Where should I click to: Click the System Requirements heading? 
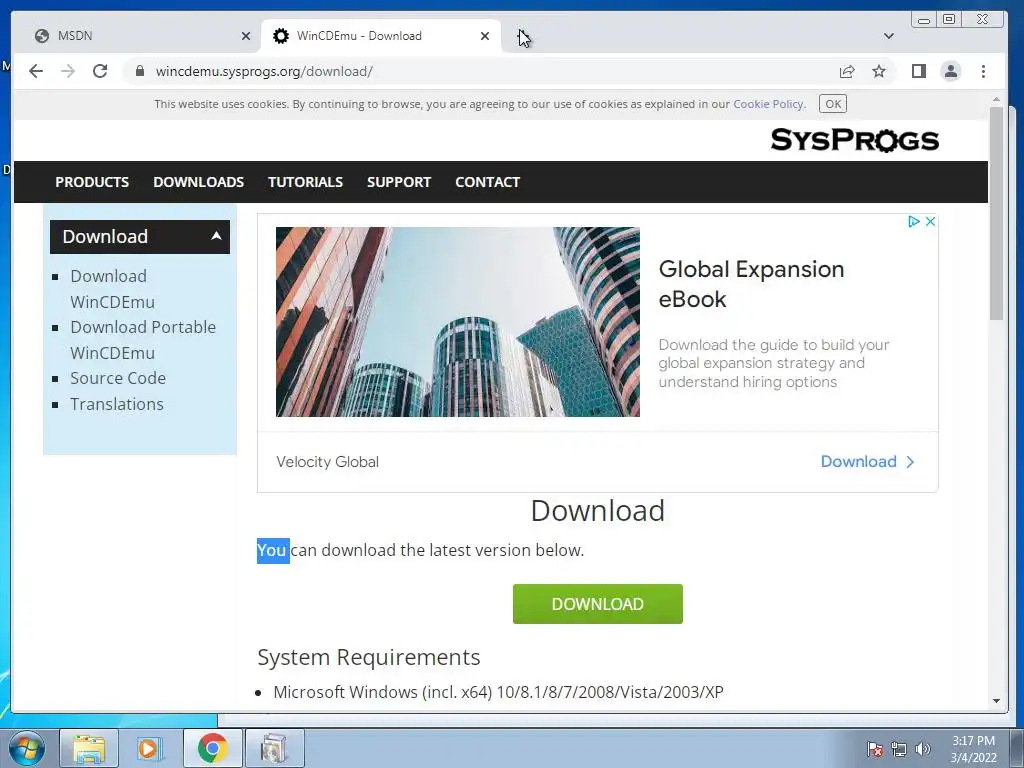[x=368, y=657]
